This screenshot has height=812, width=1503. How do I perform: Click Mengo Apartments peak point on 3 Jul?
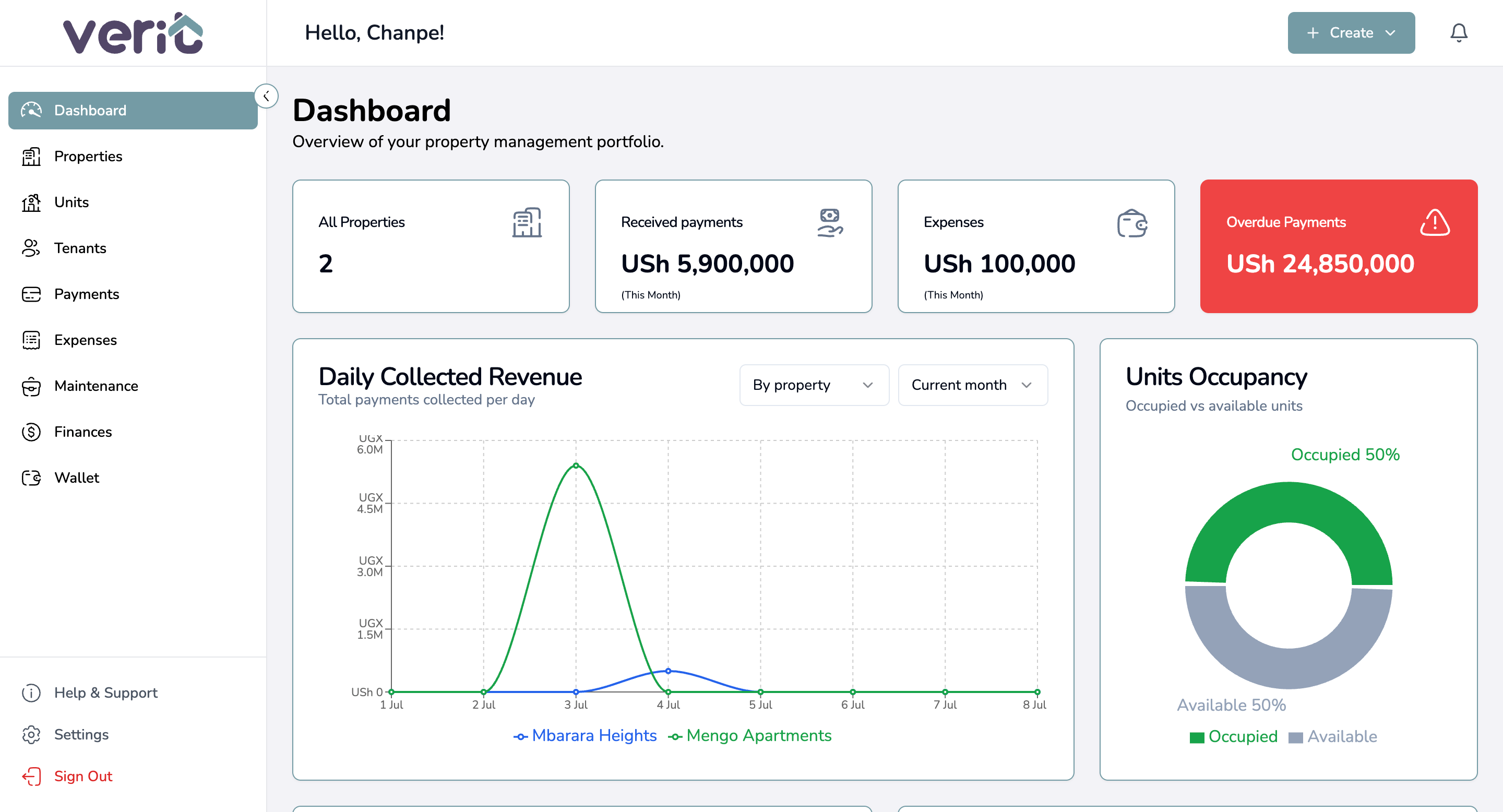point(576,465)
